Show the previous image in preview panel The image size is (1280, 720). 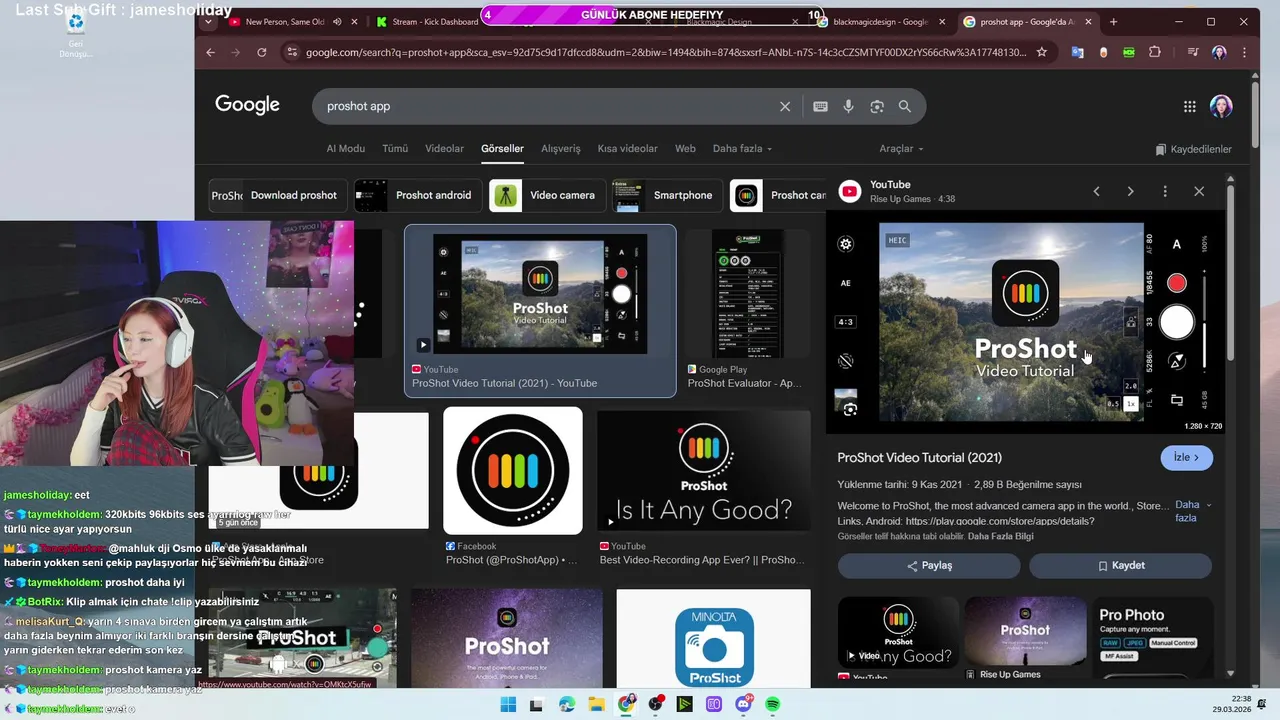pos(1096,191)
